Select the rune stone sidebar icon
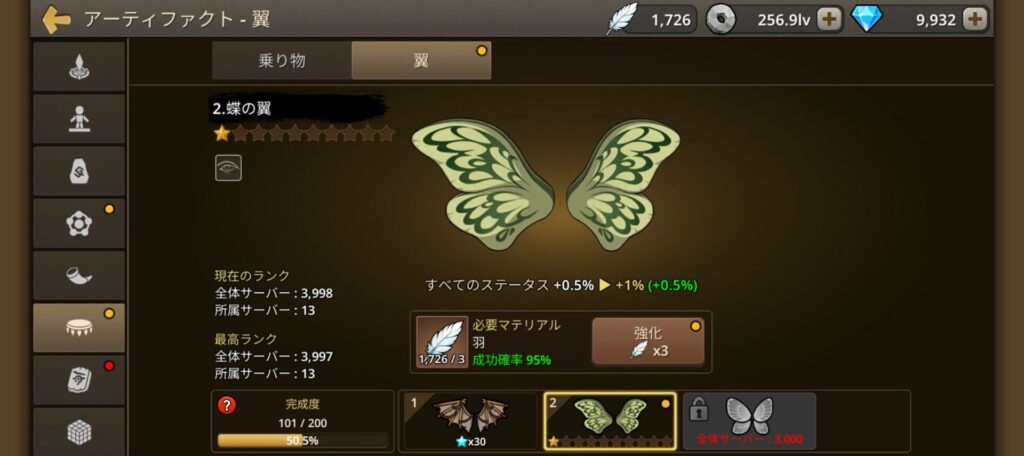The height and width of the screenshot is (456, 1024). click(79, 171)
